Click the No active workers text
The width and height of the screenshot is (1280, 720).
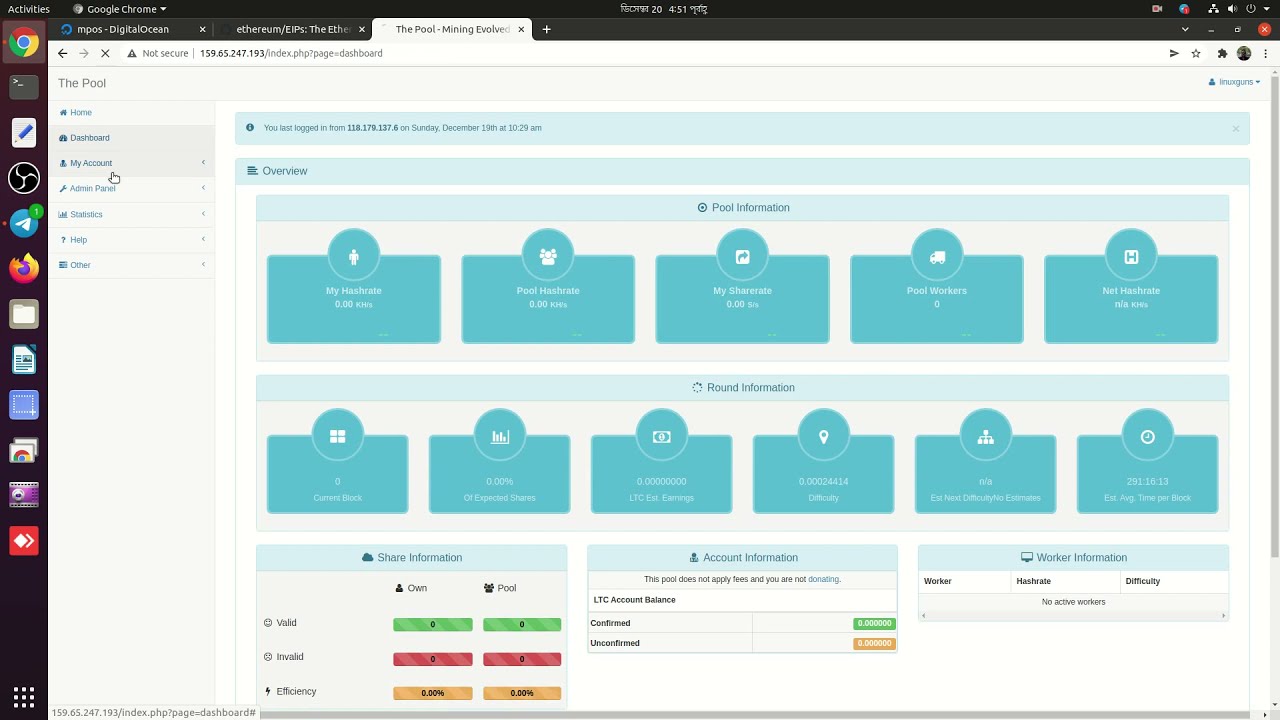point(1073,602)
